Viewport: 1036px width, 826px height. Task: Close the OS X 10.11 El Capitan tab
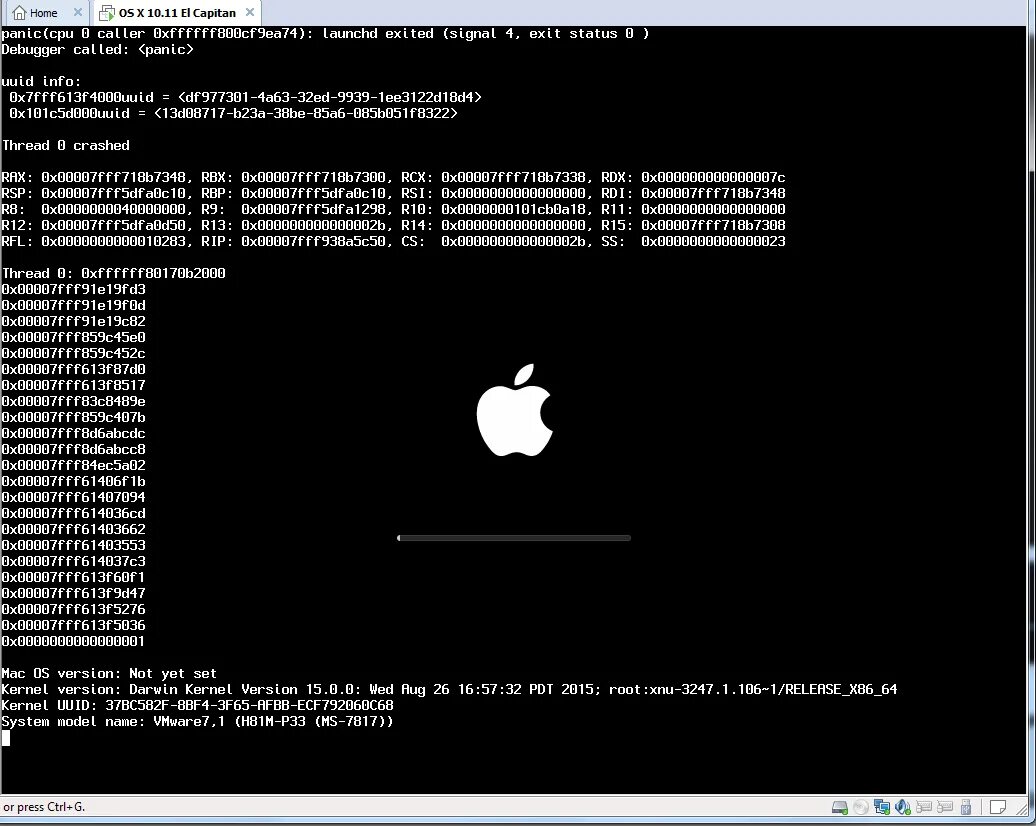[250, 12]
